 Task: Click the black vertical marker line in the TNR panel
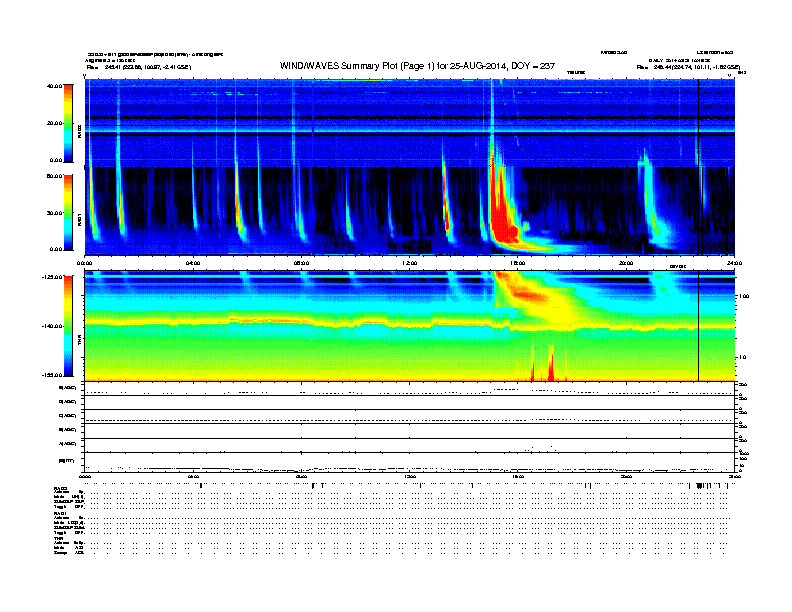pos(698,326)
